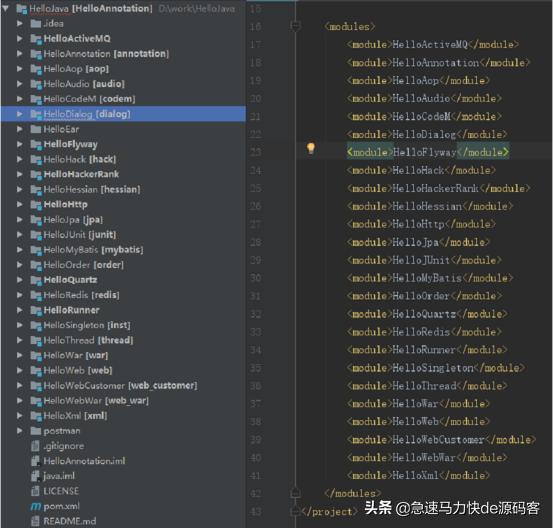Click the HelloAnnotation.iml file icon
The height and width of the screenshot is (528, 553).
tap(35, 461)
